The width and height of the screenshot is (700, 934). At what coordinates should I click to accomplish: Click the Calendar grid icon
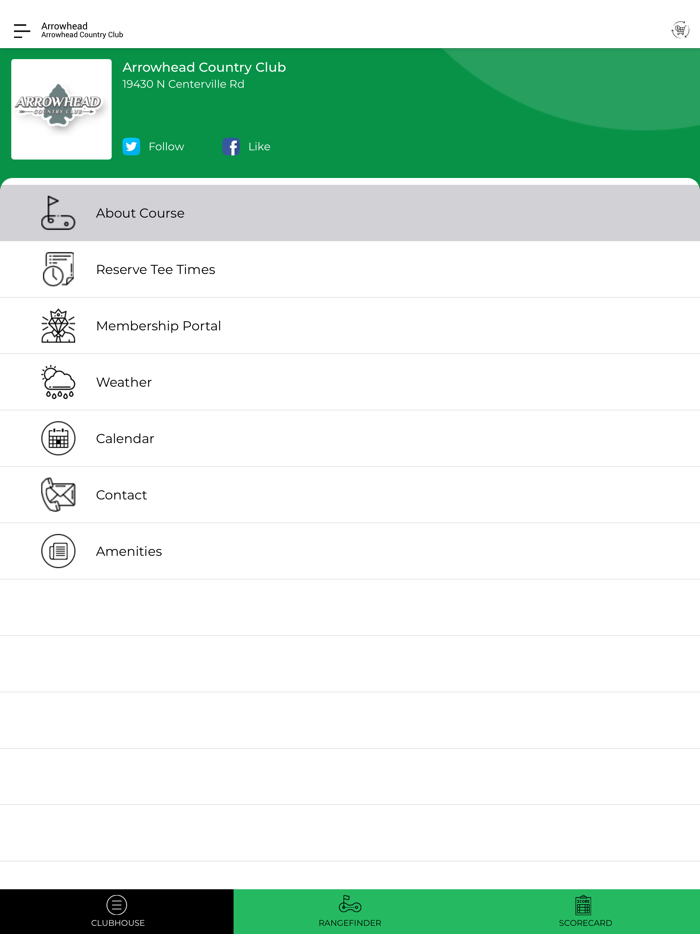pyautogui.click(x=58, y=438)
